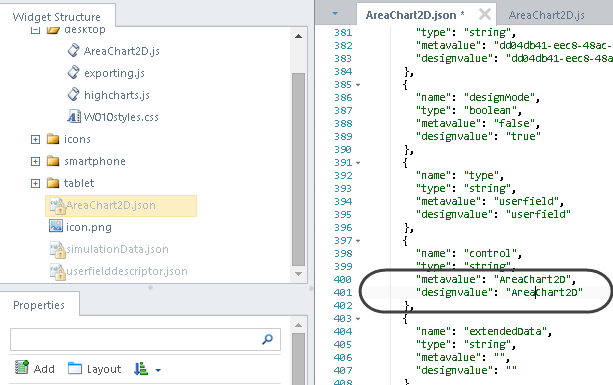Click the "false" metavalue on line 388

click(x=514, y=124)
